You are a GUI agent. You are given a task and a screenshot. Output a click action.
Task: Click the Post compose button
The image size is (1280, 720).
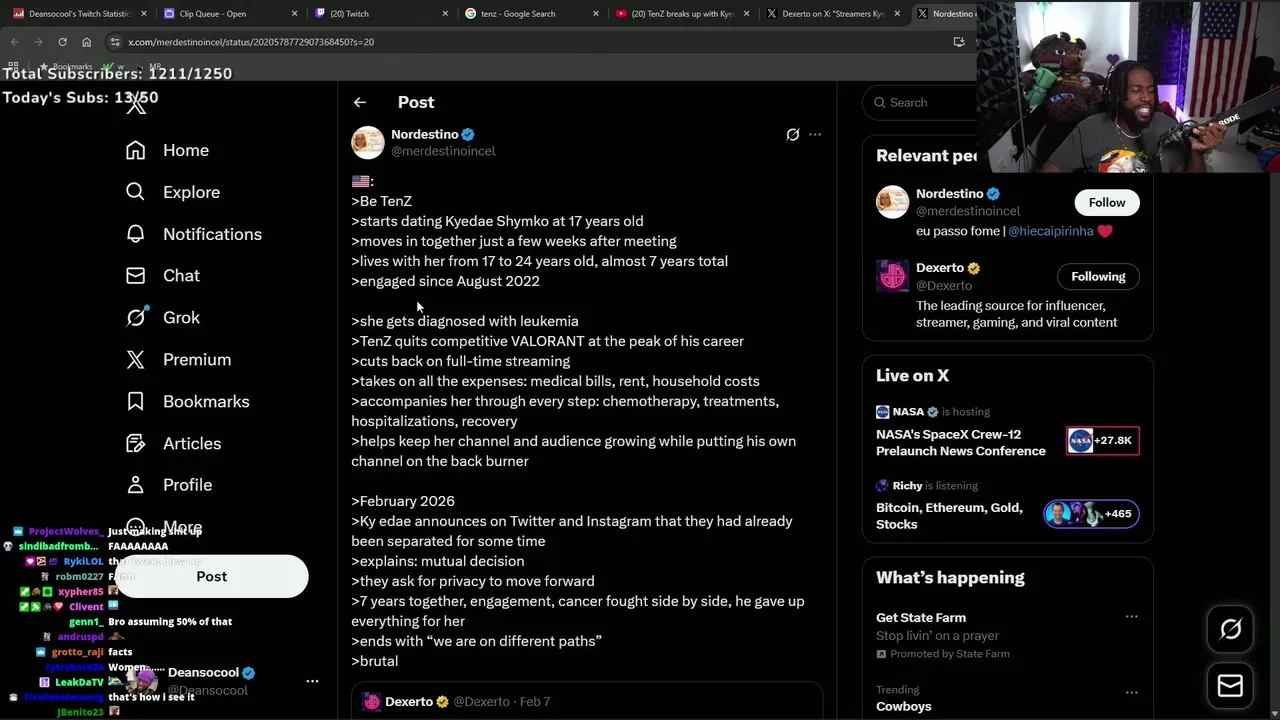point(211,577)
